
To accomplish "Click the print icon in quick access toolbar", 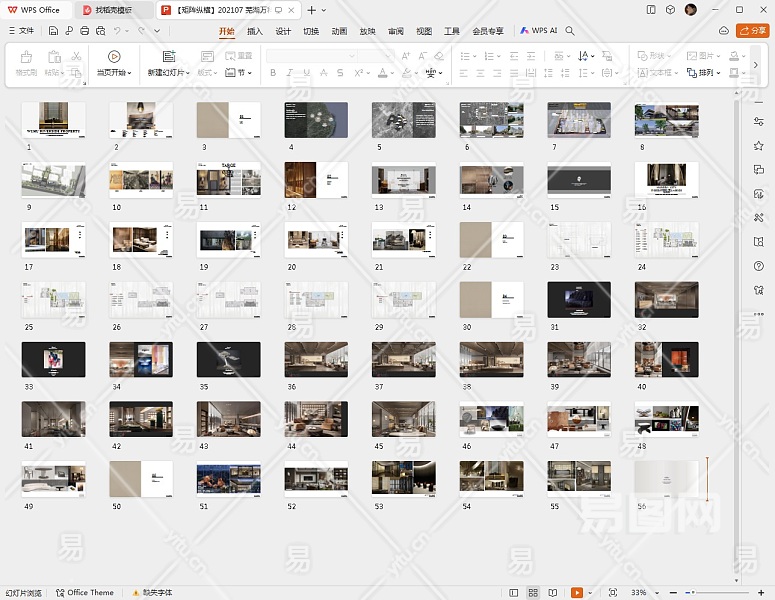I will coord(85,31).
